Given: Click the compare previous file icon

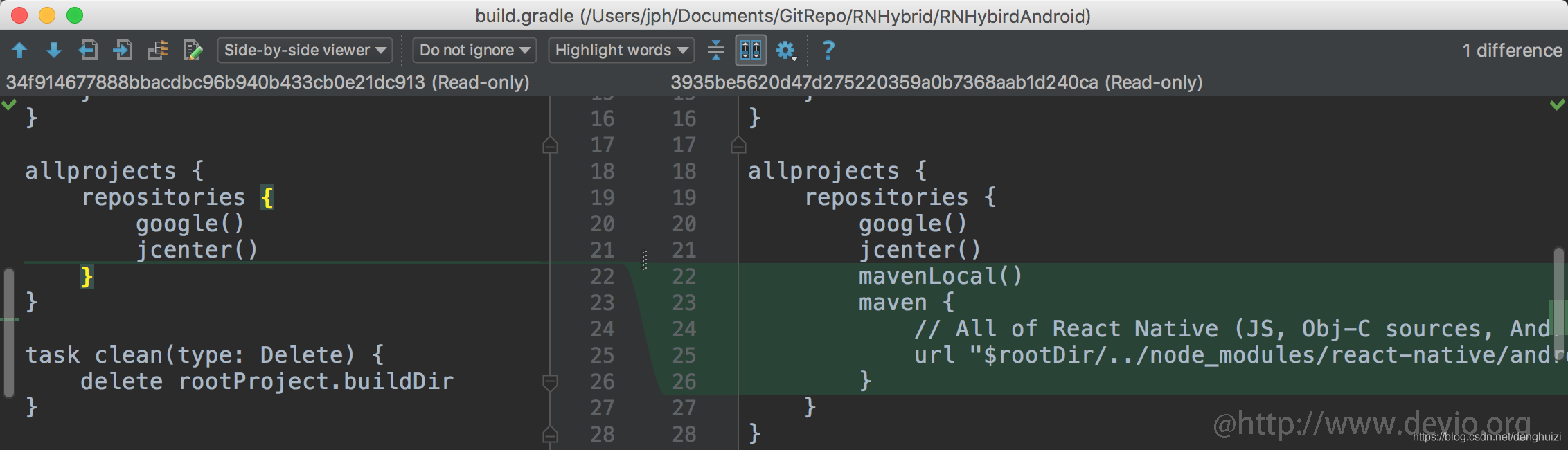Looking at the screenshot, I should 88,50.
